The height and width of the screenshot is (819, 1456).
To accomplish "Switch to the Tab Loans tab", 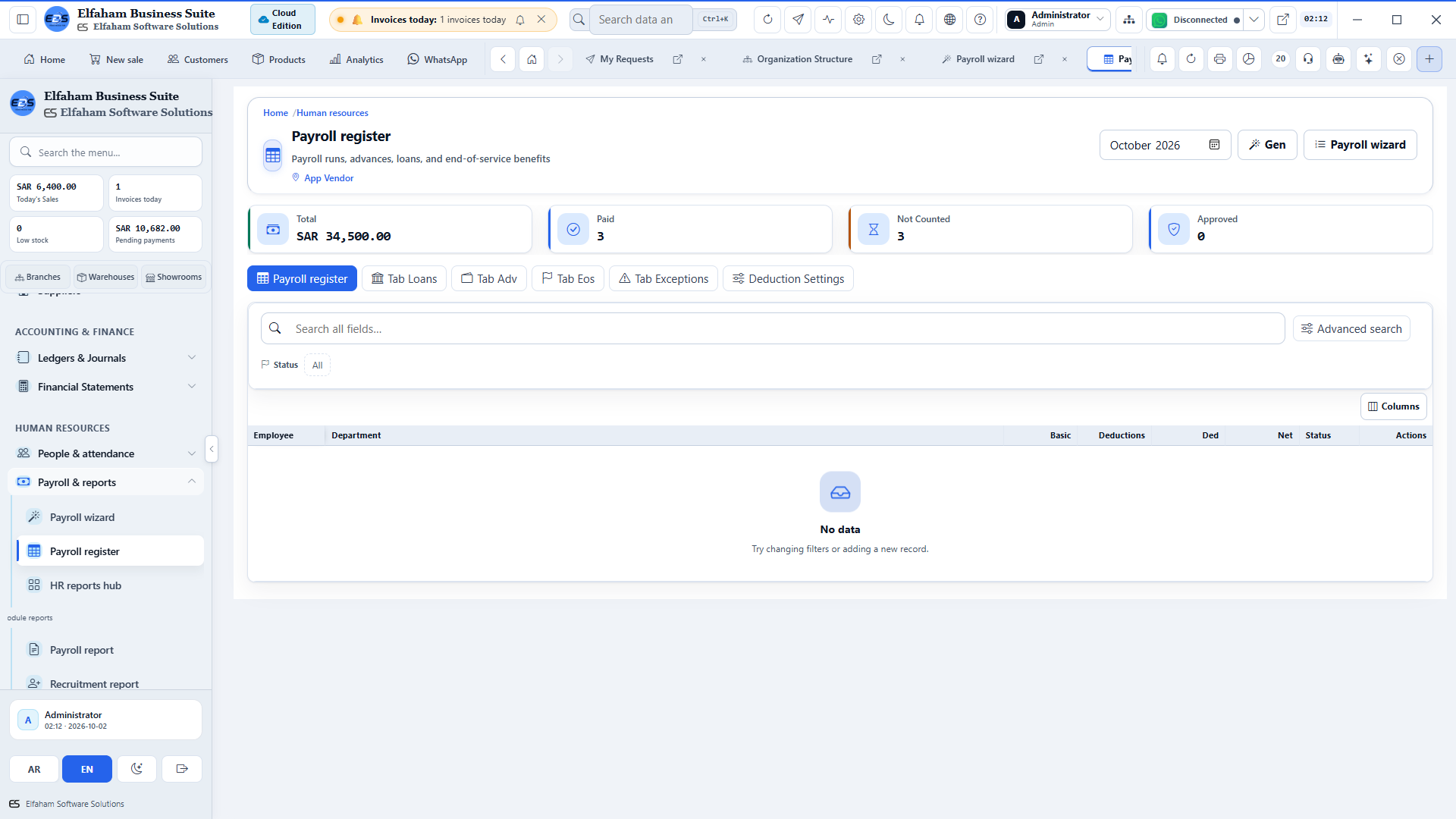I will click(404, 279).
